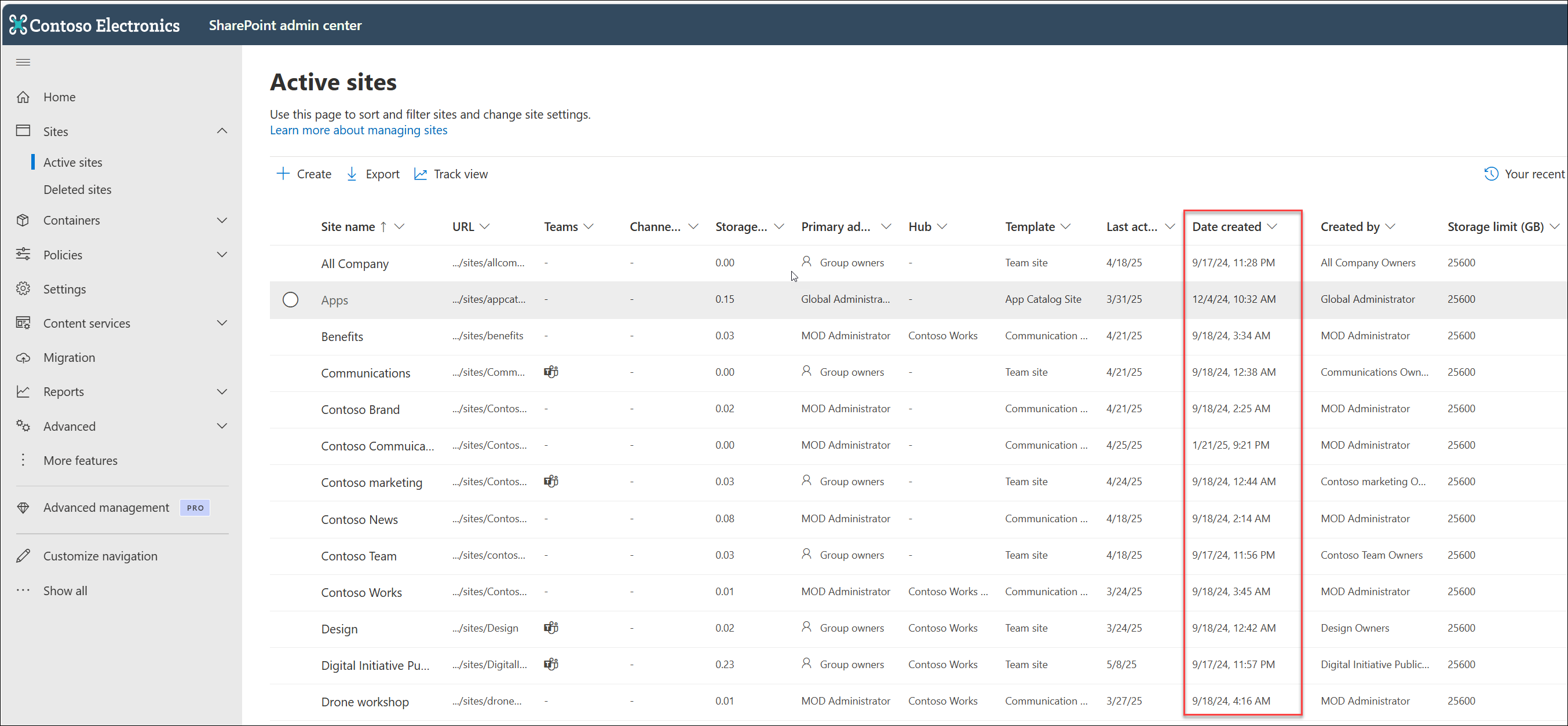This screenshot has width=1568, height=726.
Task: Collapse navigation with the hamburger menu icon
Action: tap(23, 62)
